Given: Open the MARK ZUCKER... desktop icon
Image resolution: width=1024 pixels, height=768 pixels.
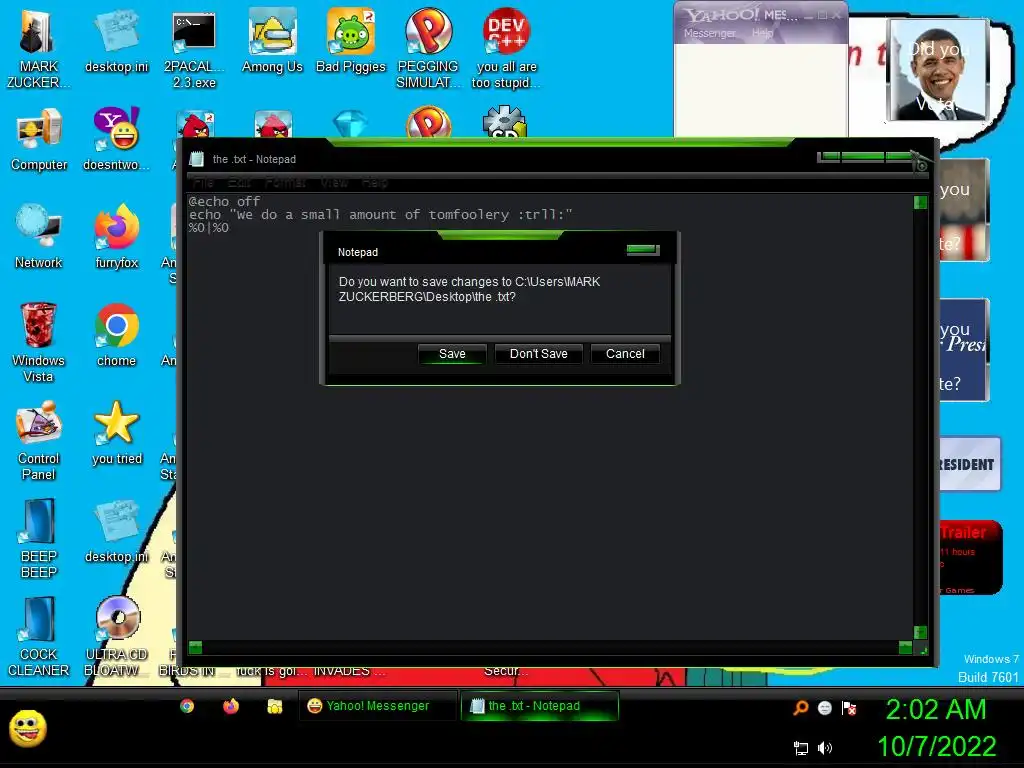Looking at the screenshot, I should (38, 50).
